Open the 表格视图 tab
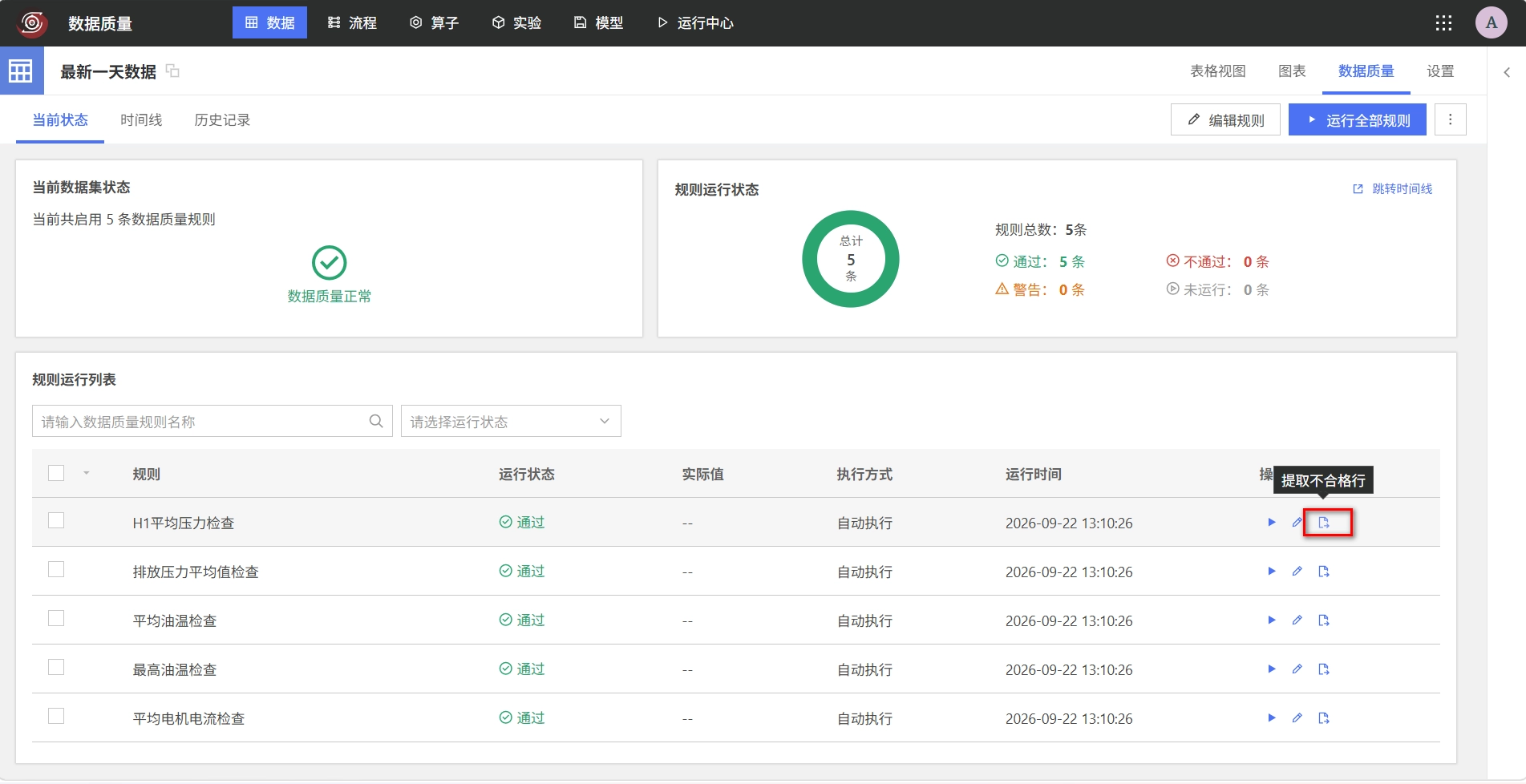 (1217, 71)
